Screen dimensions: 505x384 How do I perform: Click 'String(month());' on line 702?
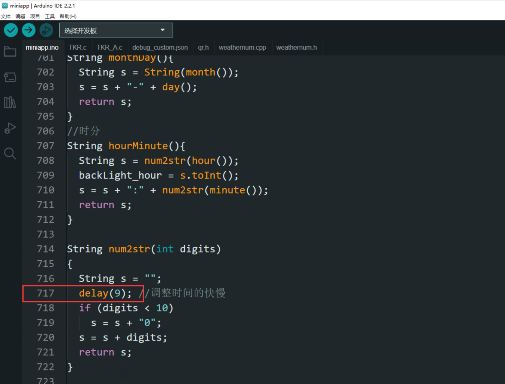pyautogui.click(x=191, y=72)
